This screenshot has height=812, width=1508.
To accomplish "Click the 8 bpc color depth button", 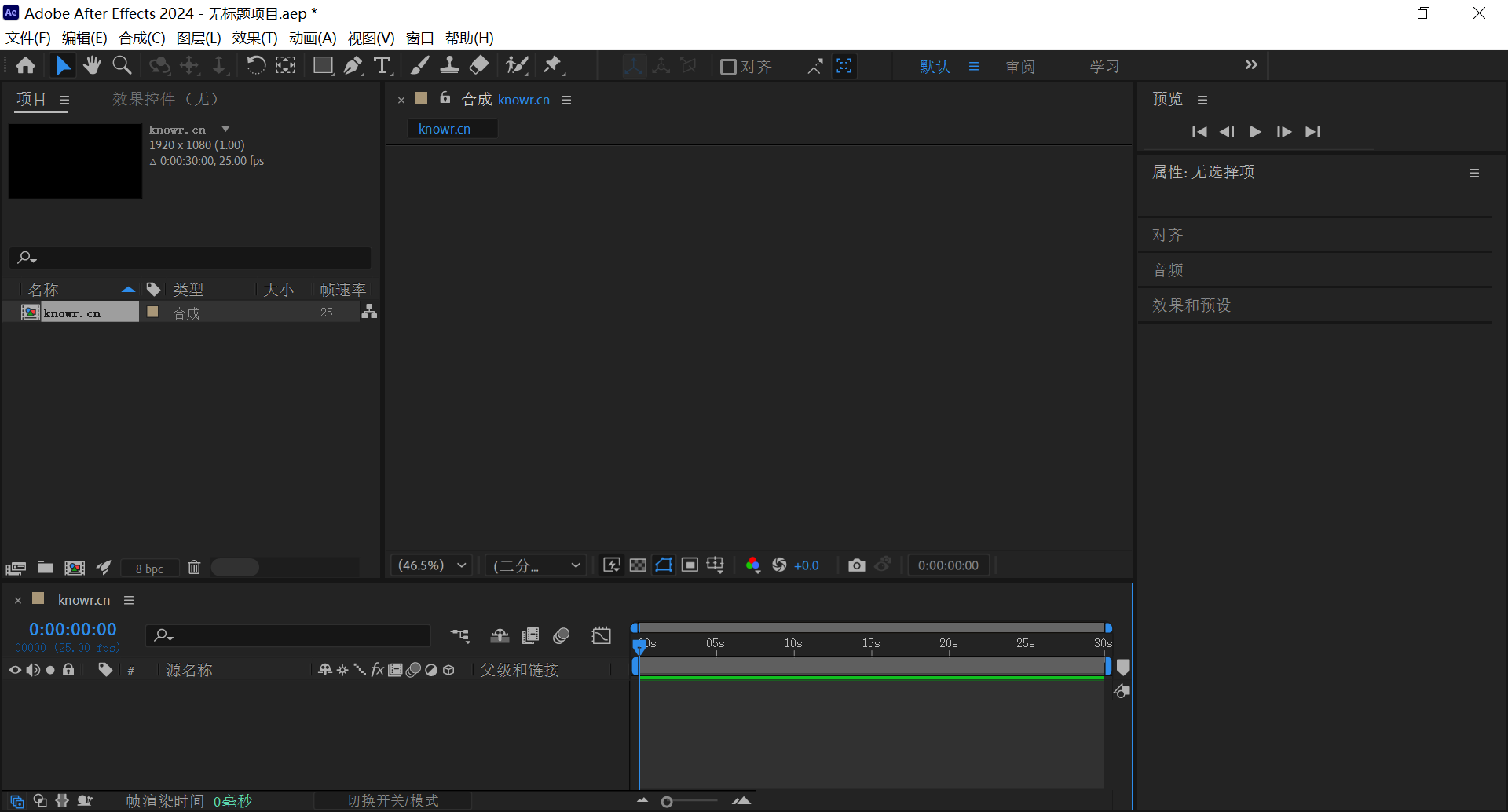I will [x=149, y=569].
